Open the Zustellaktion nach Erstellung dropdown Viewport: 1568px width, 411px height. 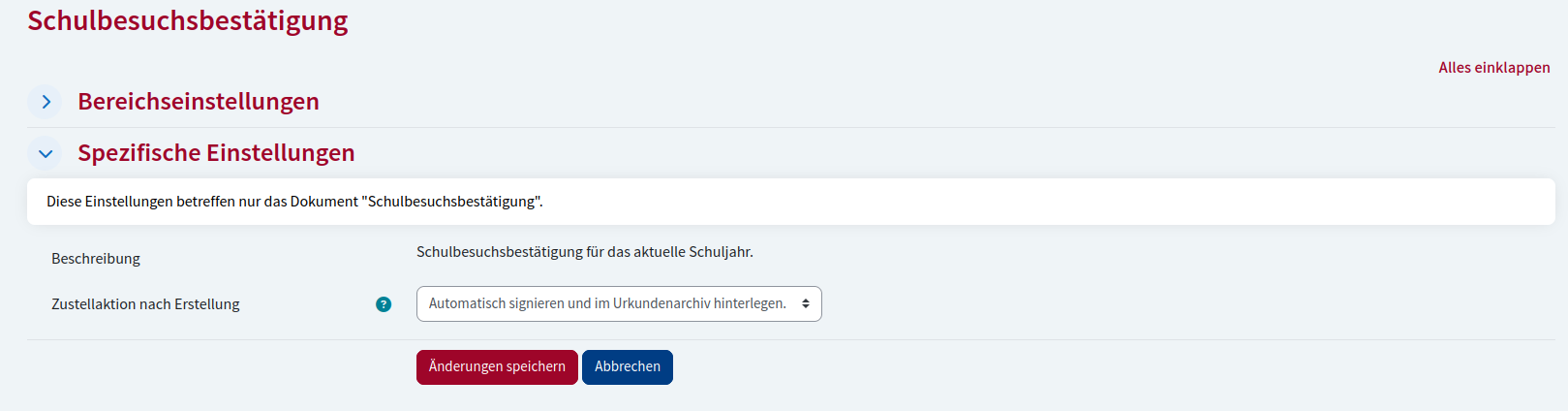(618, 304)
